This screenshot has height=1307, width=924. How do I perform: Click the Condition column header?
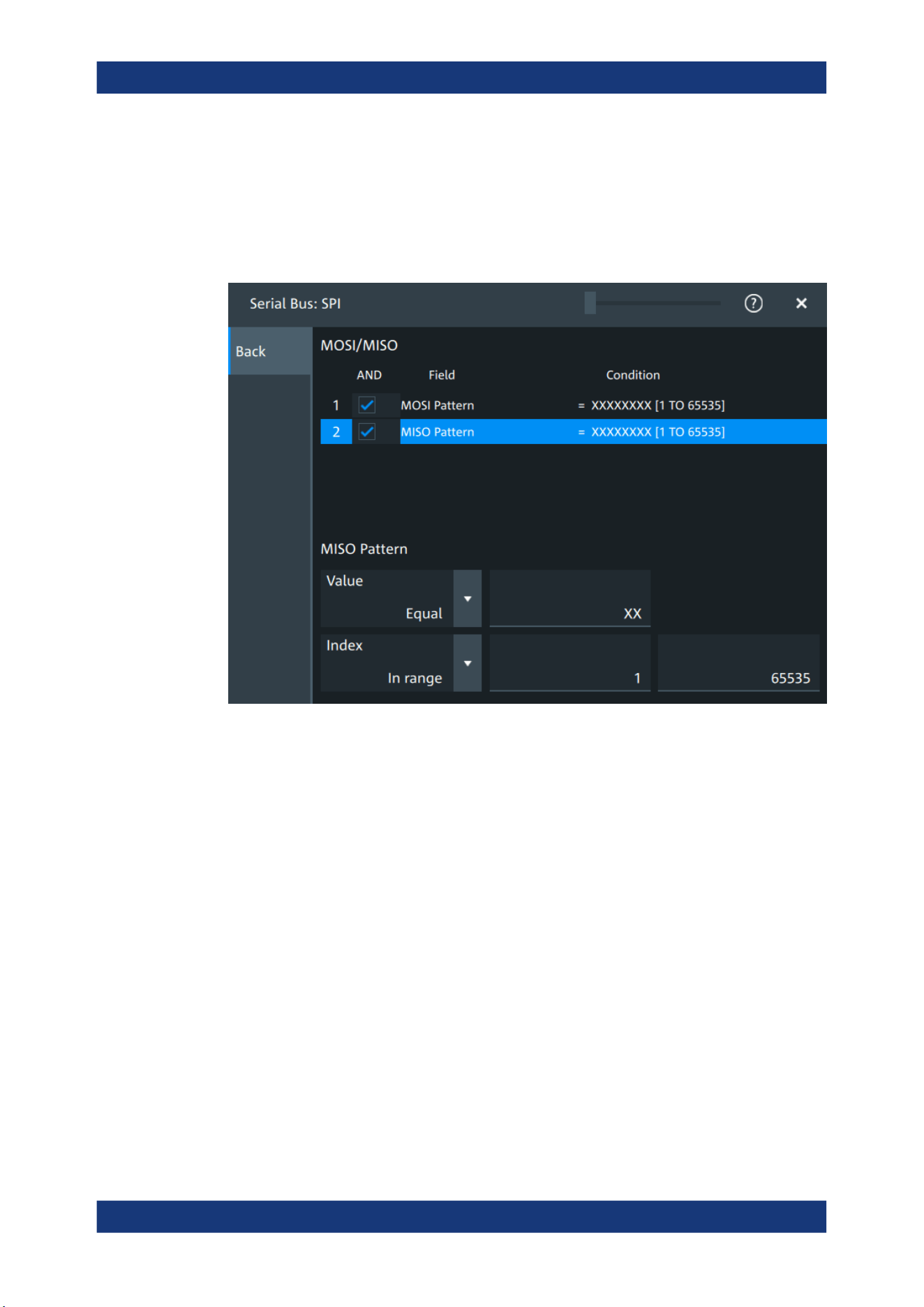click(632, 375)
